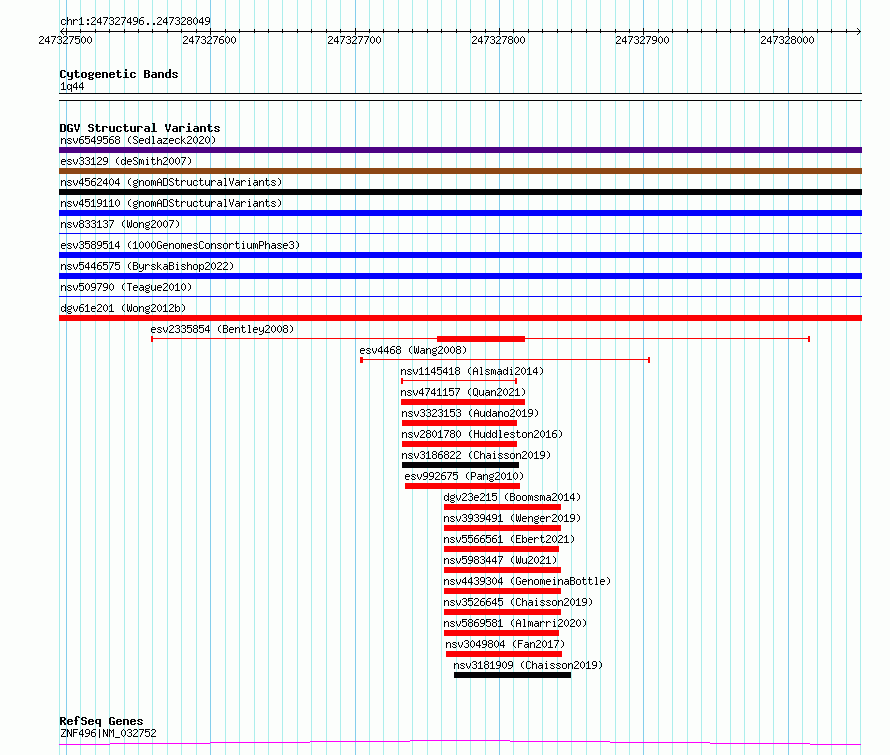Select the nsv4439304 (GenomeinaBottle) variant label

point(527,581)
